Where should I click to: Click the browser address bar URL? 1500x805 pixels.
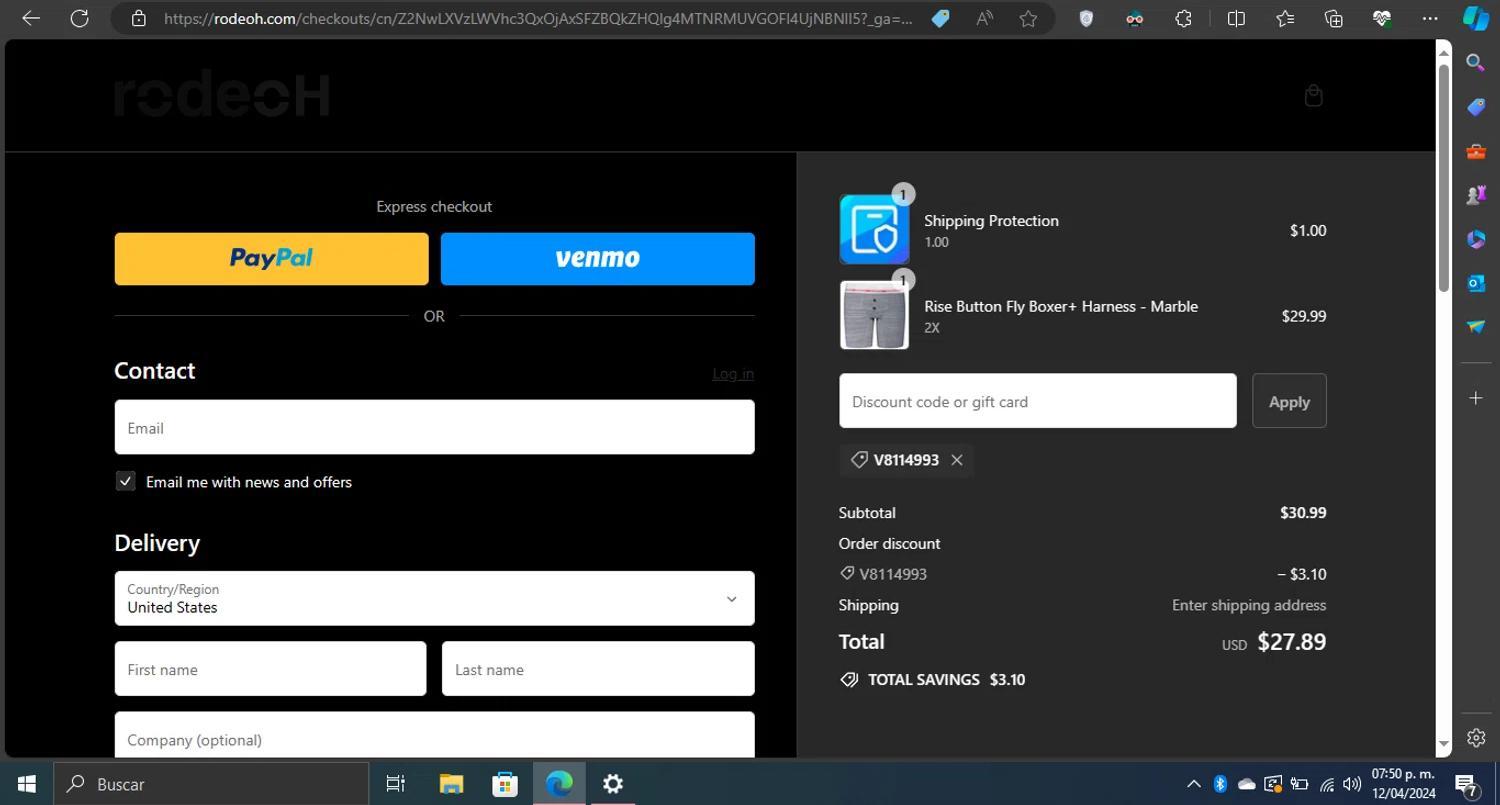(x=538, y=18)
